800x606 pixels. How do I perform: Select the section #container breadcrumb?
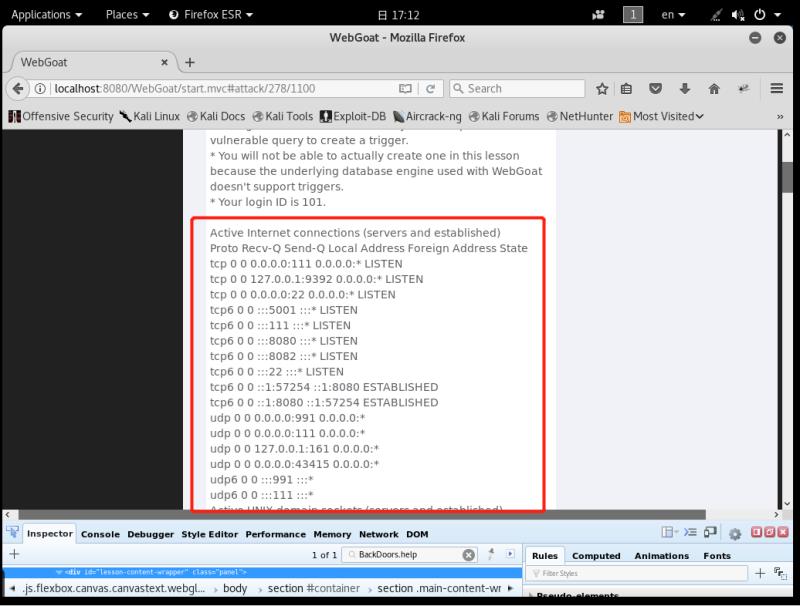pyautogui.click(x=314, y=588)
